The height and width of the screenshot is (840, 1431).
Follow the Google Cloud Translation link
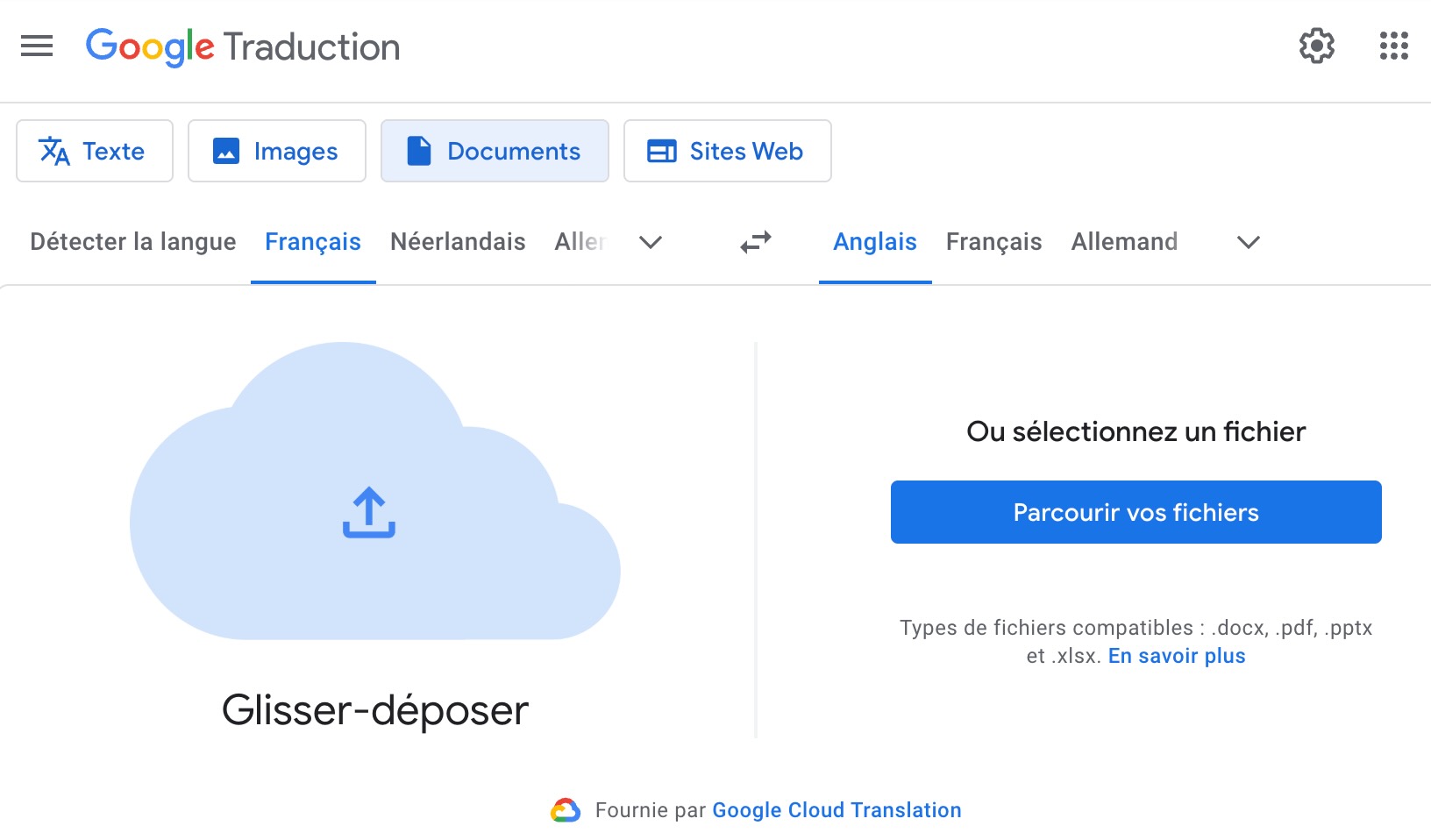click(x=837, y=810)
